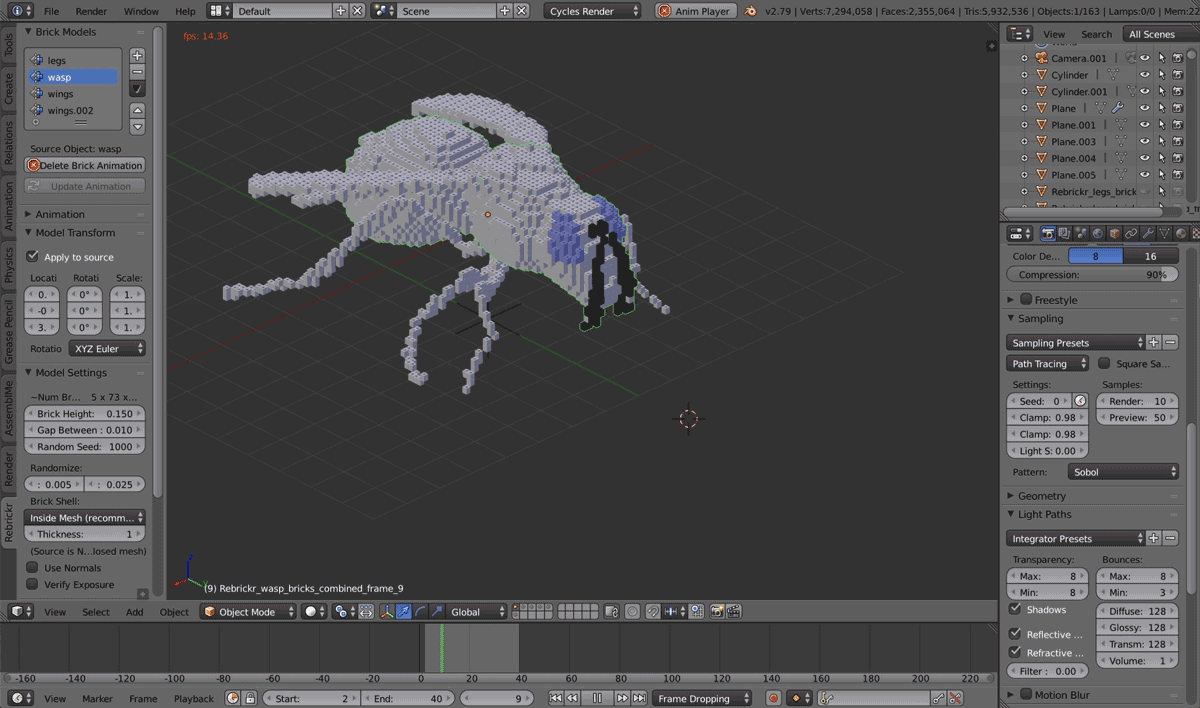The height and width of the screenshot is (708, 1200).
Task: Click the rotate manipulator arc icon
Action: tap(420, 612)
